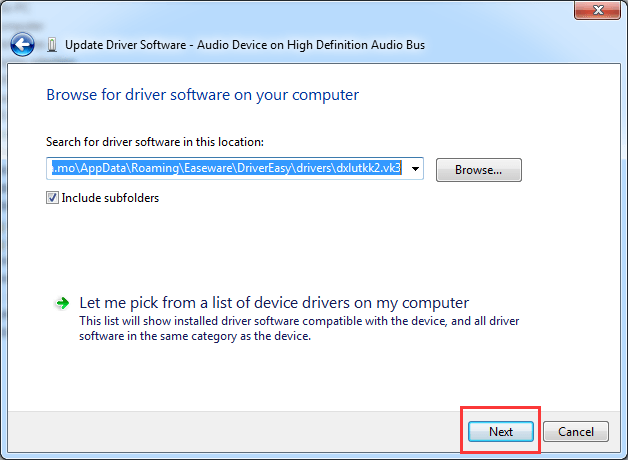Open the Browse... folder picker
Viewport: 628px width, 460px height.
click(478, 170)
